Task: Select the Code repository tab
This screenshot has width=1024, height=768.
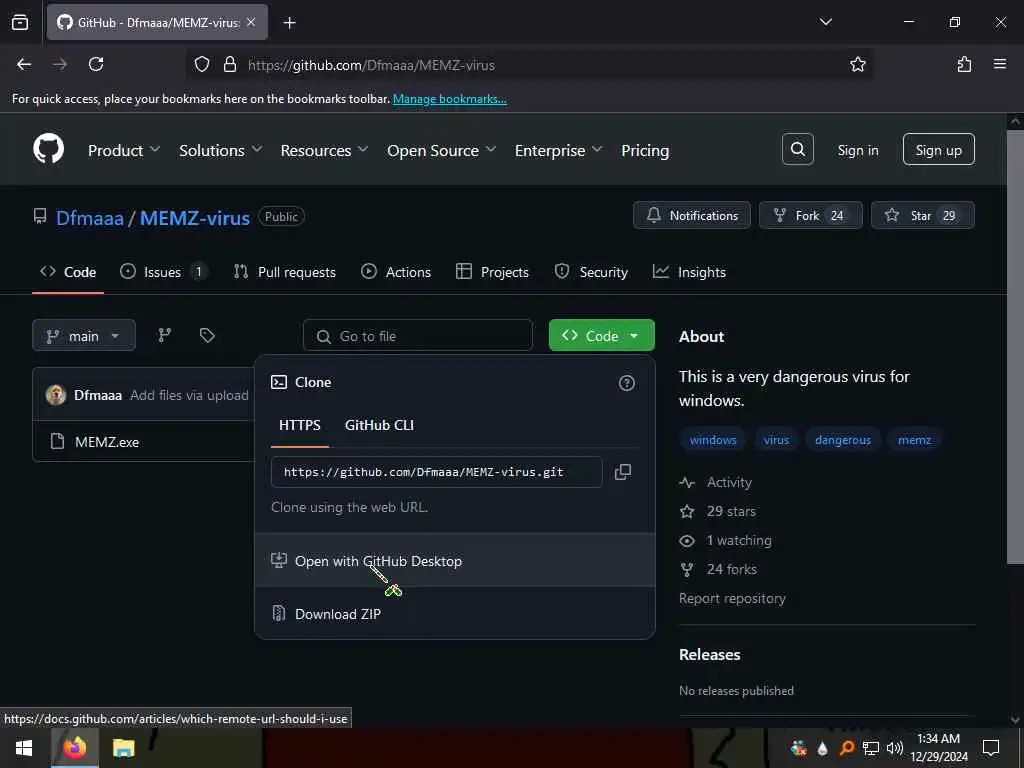Action: (x=68, y=272)
